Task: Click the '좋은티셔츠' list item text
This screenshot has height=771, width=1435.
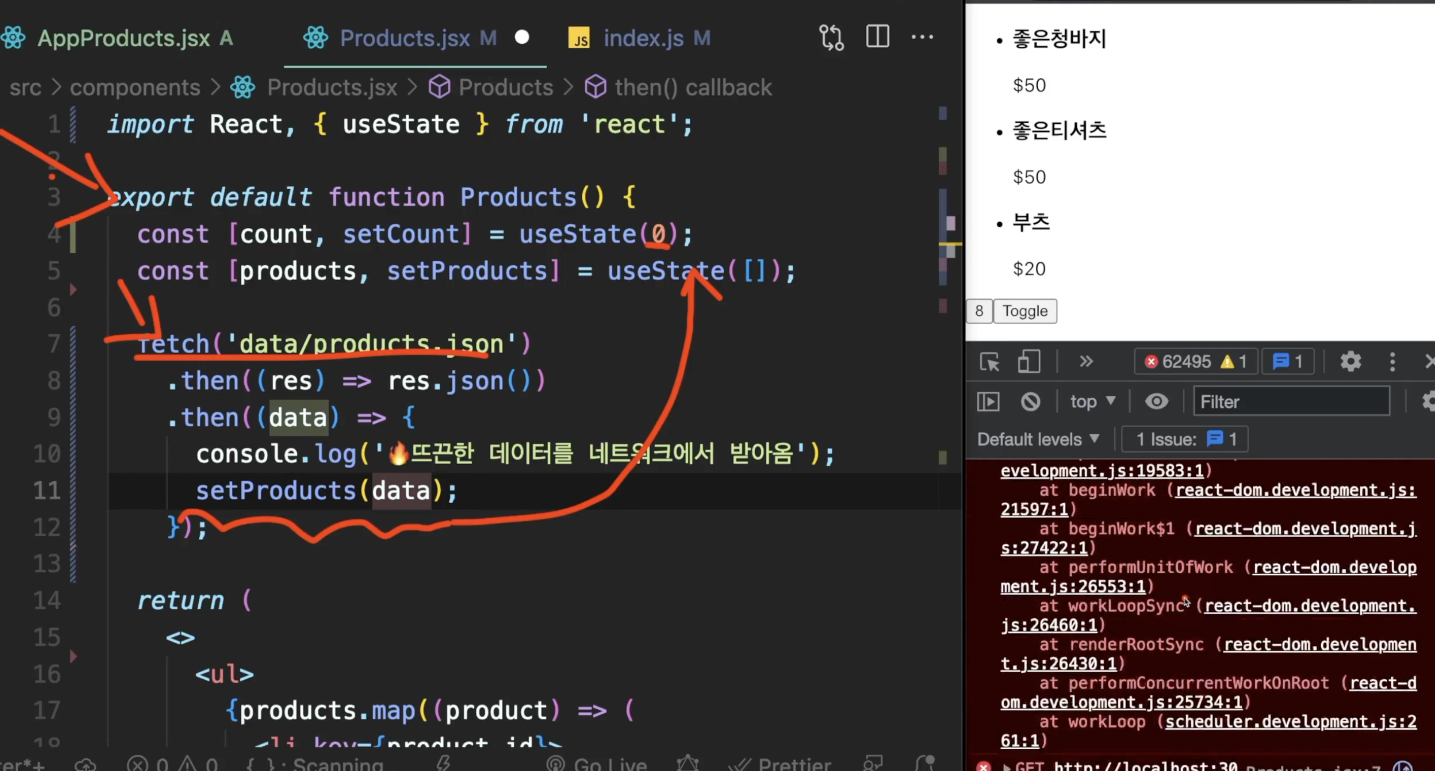Action: (1059, 131)
